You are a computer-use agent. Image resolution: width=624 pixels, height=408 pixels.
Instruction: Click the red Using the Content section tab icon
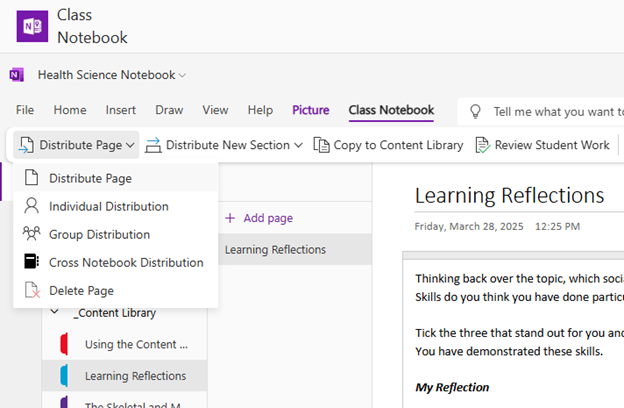click(x=64, y=344)
